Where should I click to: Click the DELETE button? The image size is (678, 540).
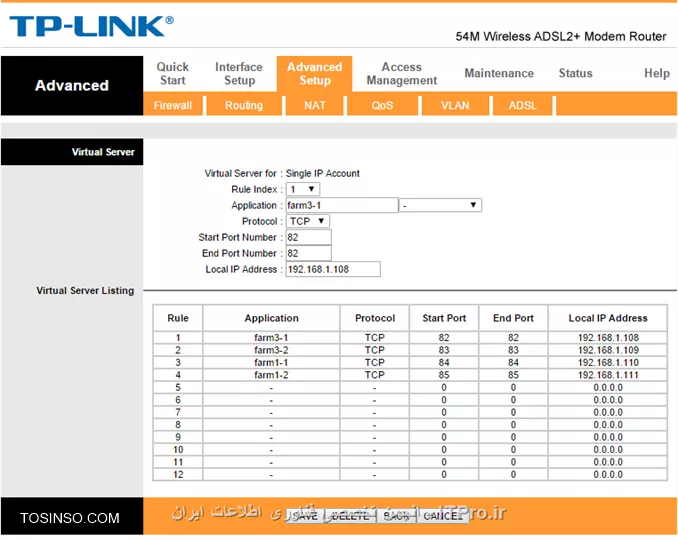click(351, 516)
